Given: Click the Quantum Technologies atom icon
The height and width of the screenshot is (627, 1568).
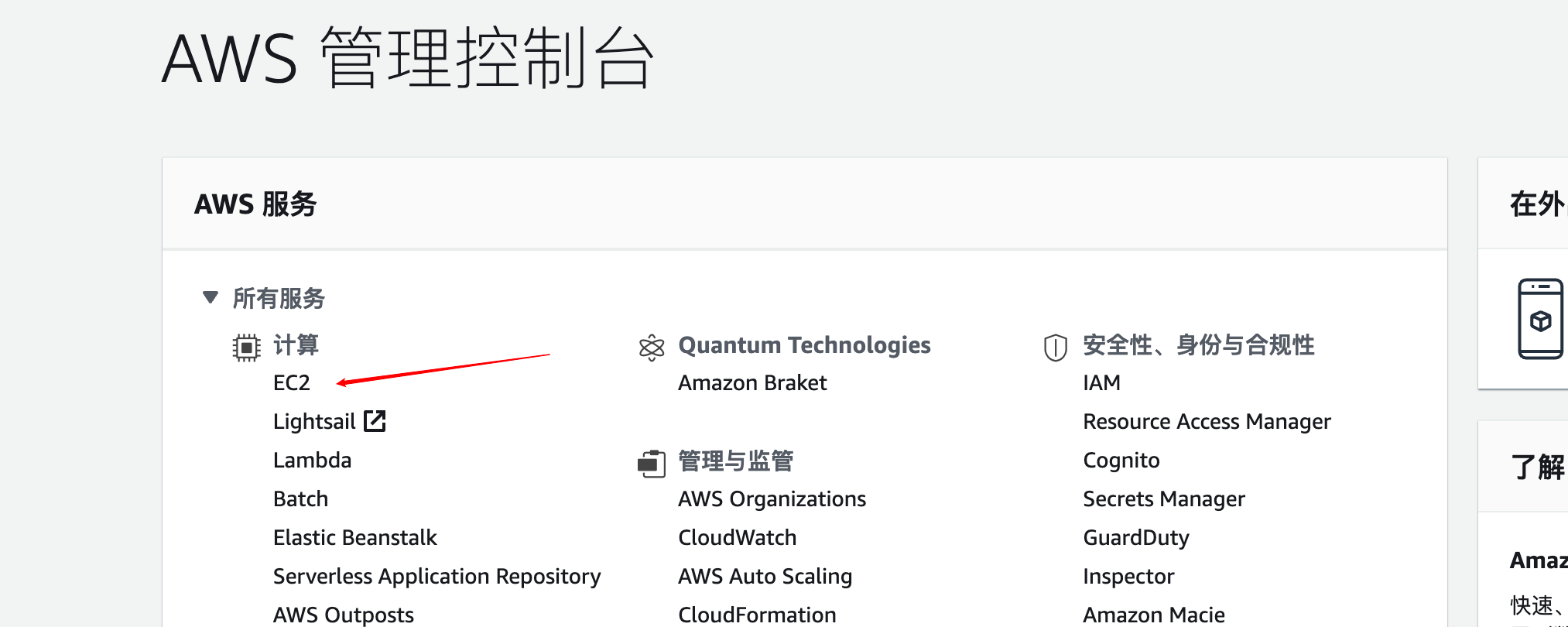Looking at the screenshot, I should click(x=652, y=348).
